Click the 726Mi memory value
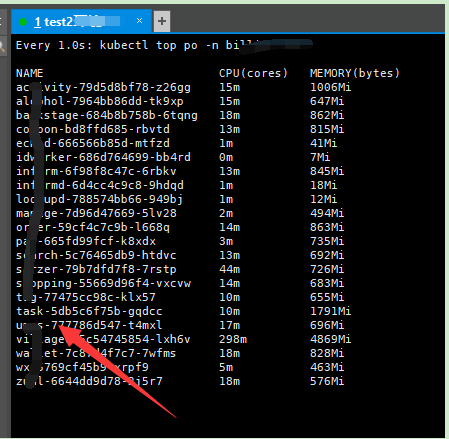The image size is (449, 439). (327, 269)
